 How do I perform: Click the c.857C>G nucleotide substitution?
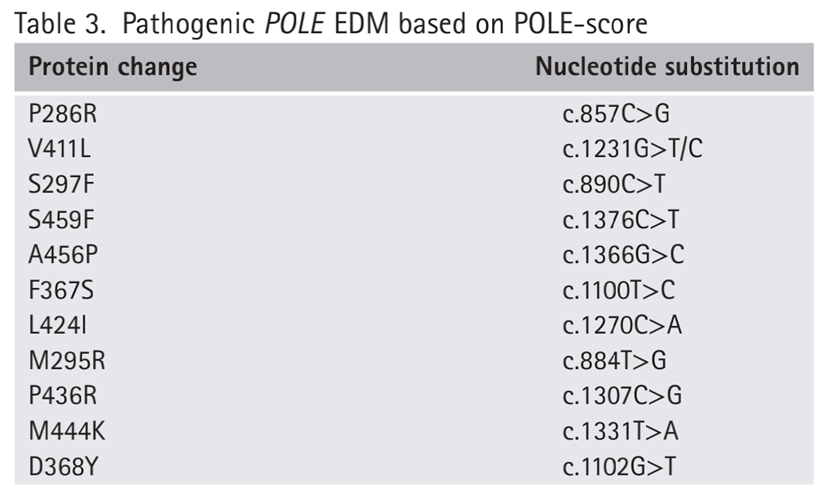[x=616, y=114]
